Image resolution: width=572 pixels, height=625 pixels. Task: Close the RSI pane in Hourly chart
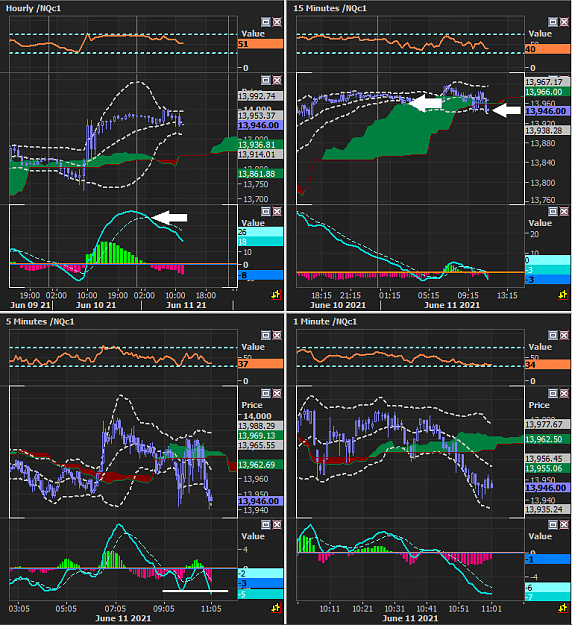pos(277,22)
